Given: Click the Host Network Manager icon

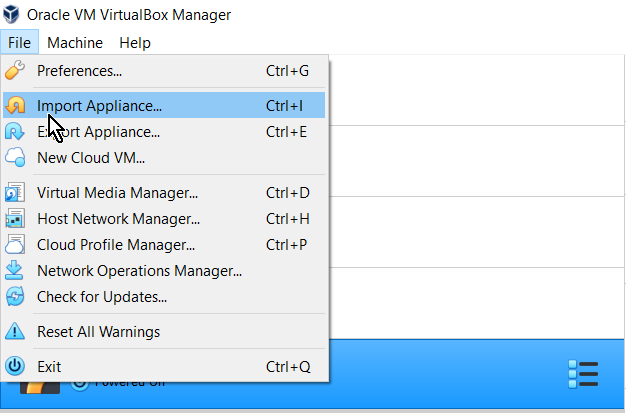Looking at the screenshot, I should click(x=15, y=218).
